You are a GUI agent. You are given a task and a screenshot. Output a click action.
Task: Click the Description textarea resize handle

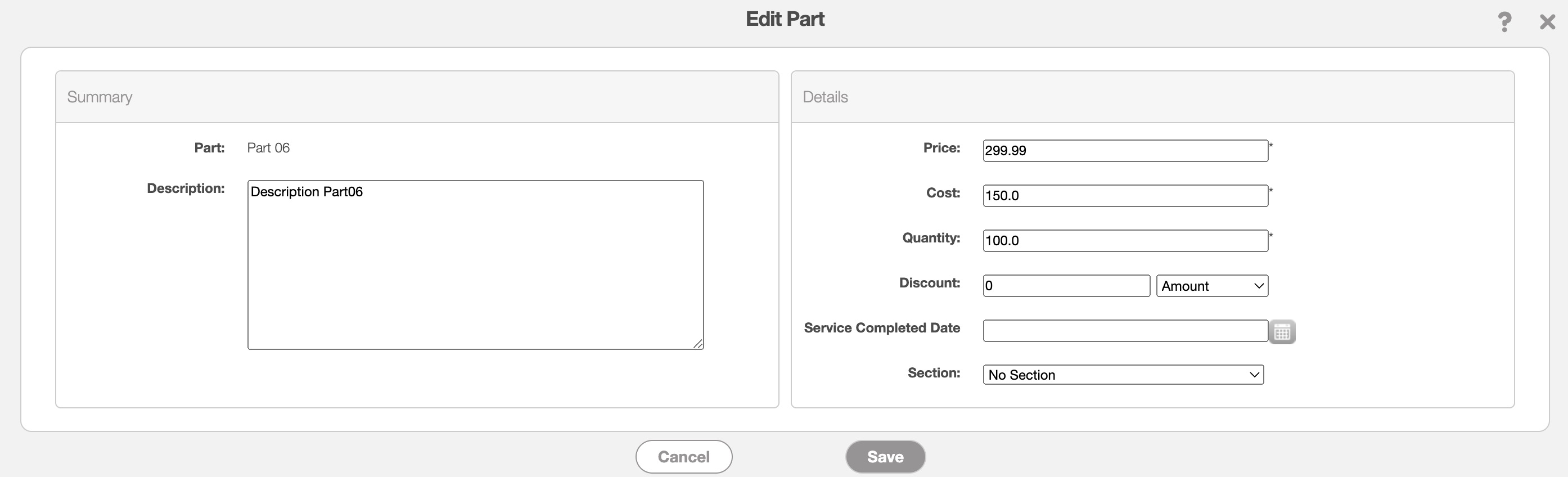pos(697,344)
